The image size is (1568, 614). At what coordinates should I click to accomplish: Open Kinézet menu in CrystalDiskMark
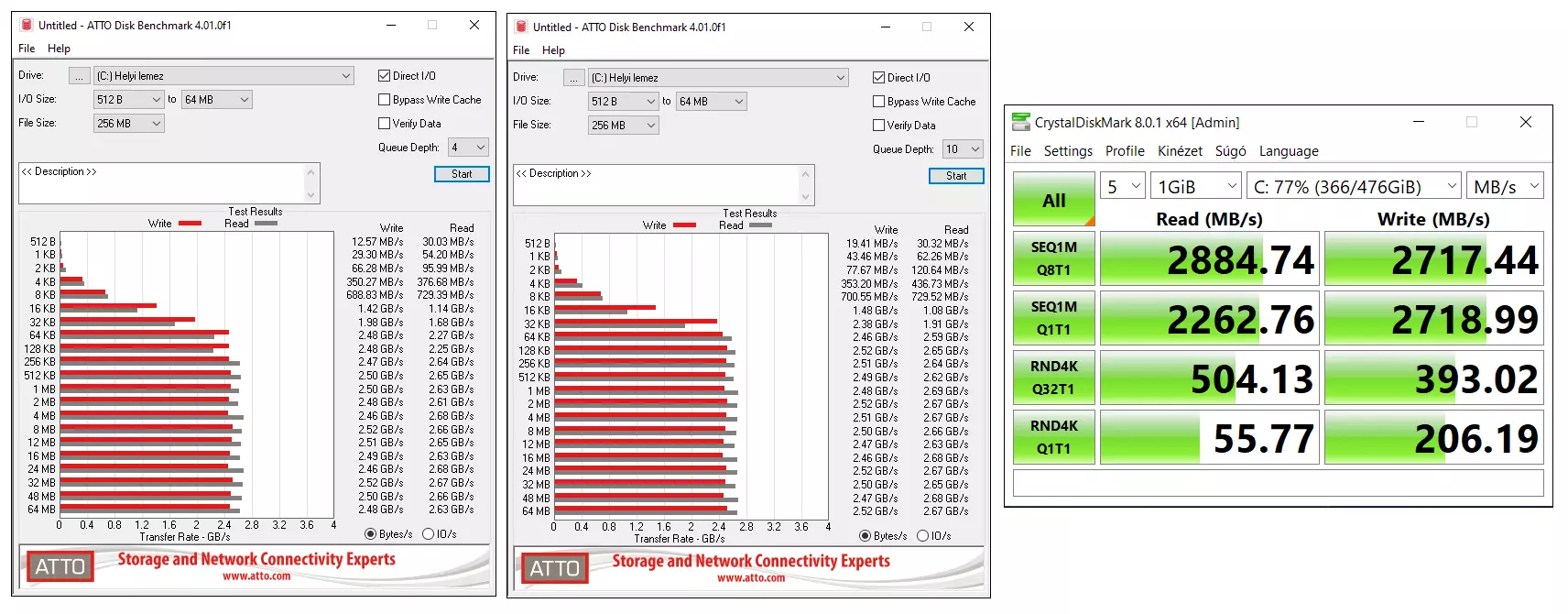[x=1180, y=151]
